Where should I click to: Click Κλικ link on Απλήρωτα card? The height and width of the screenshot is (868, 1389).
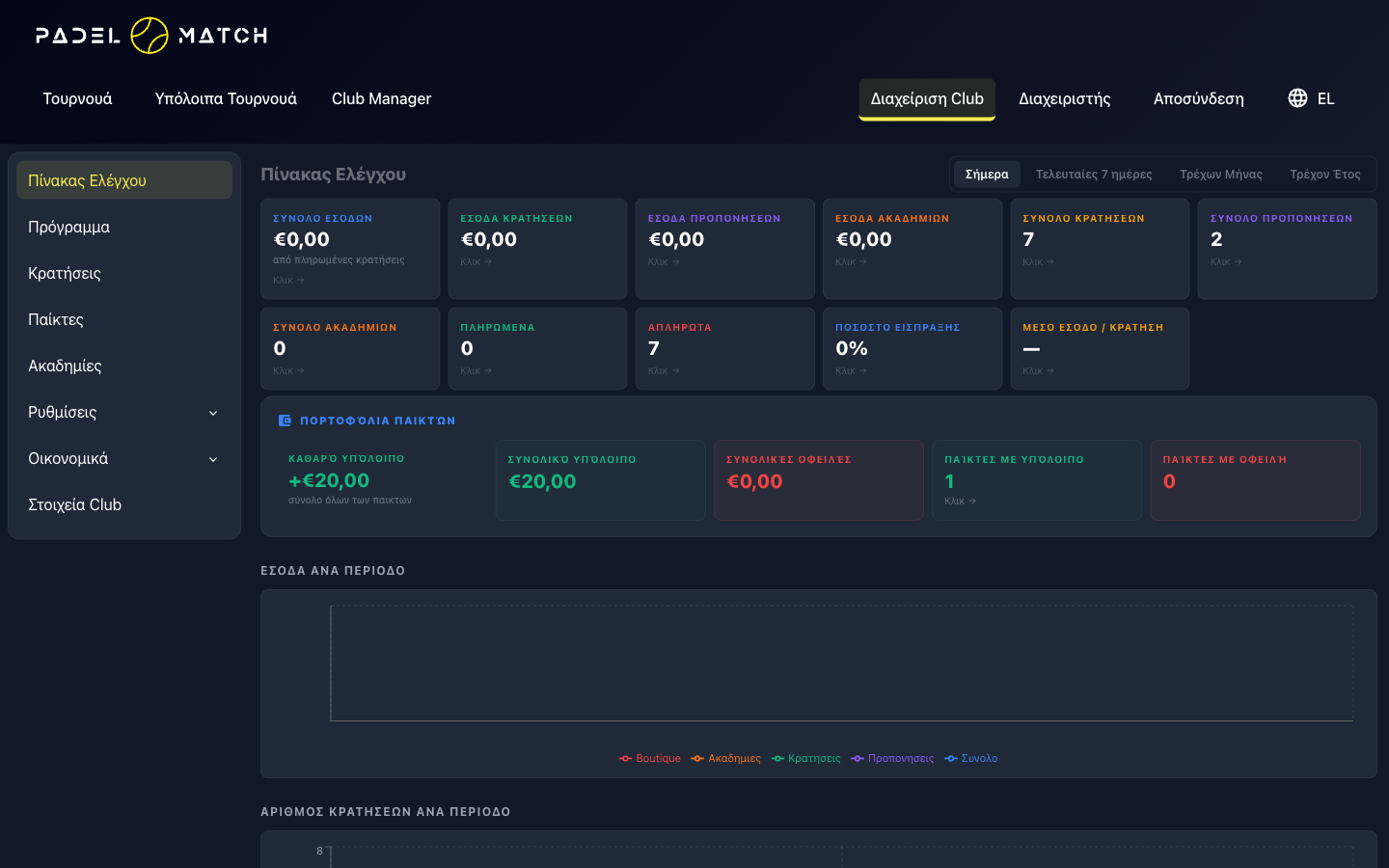point(664,371)
